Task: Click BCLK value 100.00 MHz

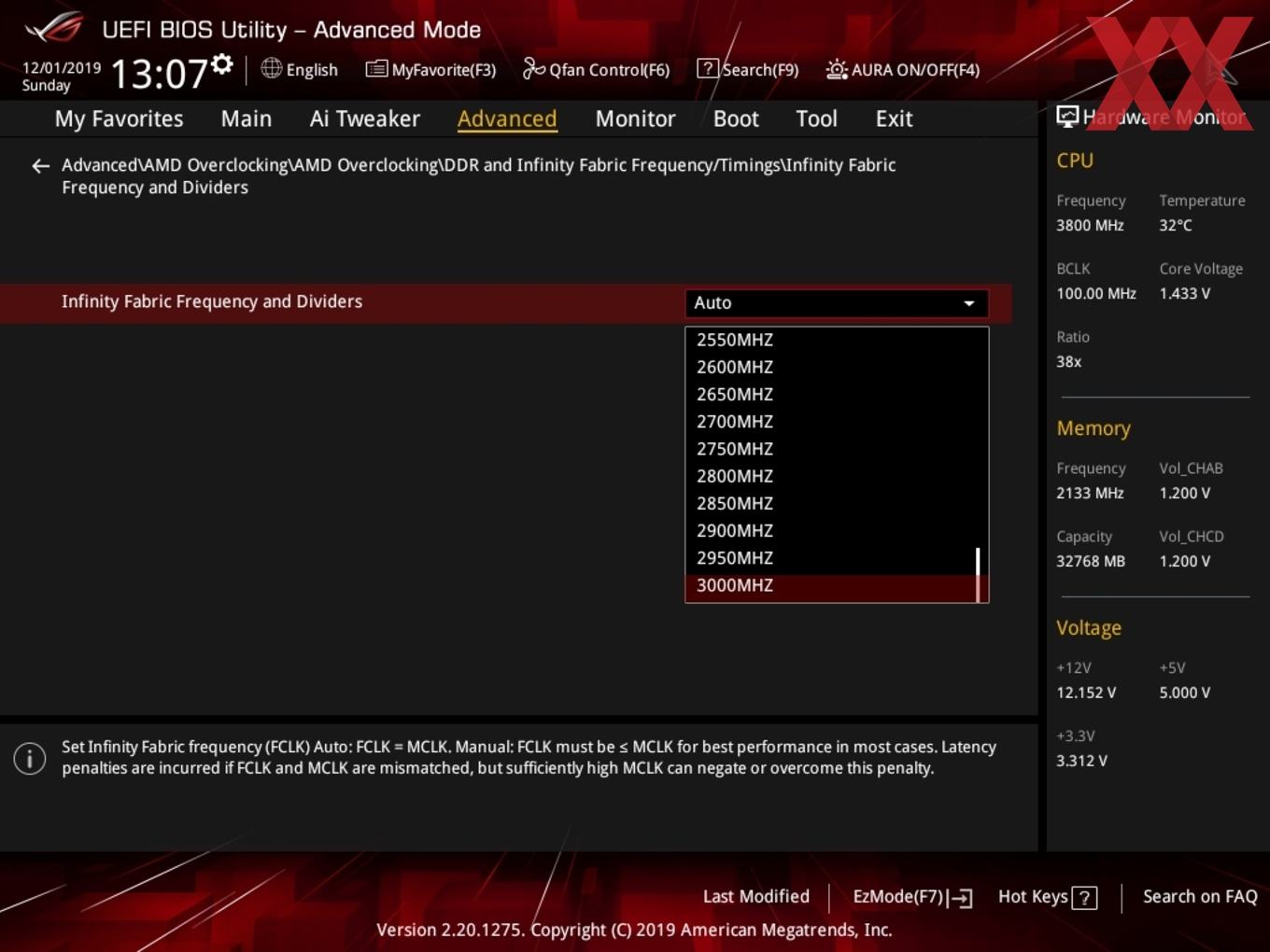Action: pyautogui.click(x=1096, y=293)
